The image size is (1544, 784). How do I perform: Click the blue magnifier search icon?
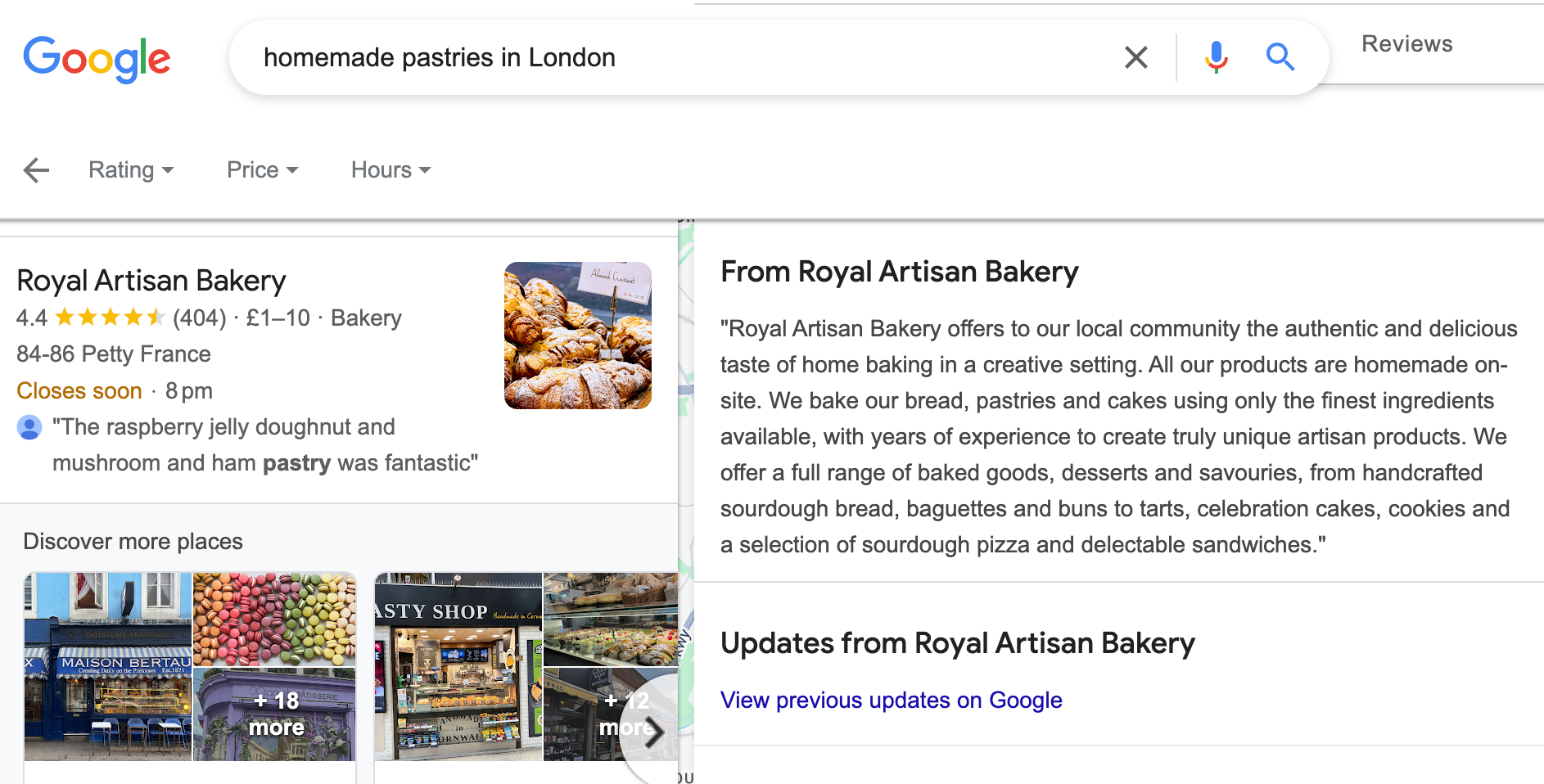pyautogui.click(x=1280, y=57)
